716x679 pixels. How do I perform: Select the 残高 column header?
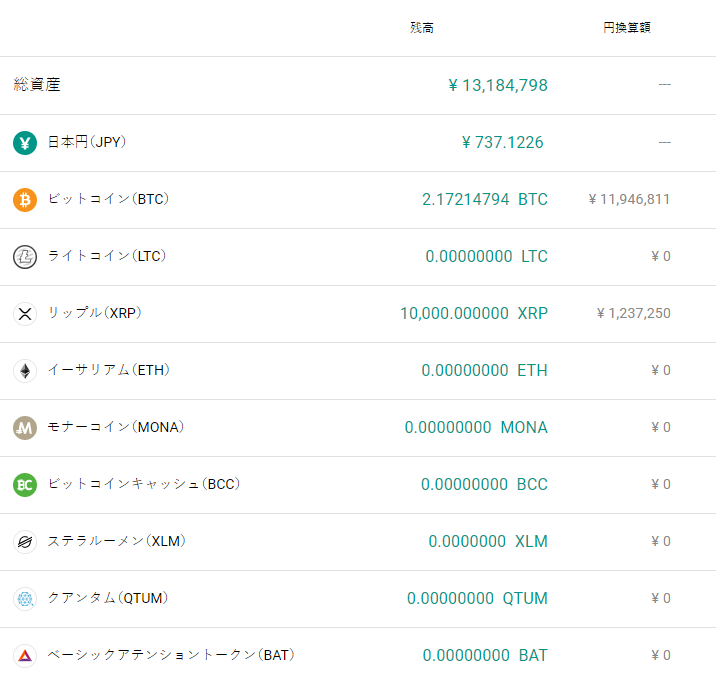pos(422,28)
